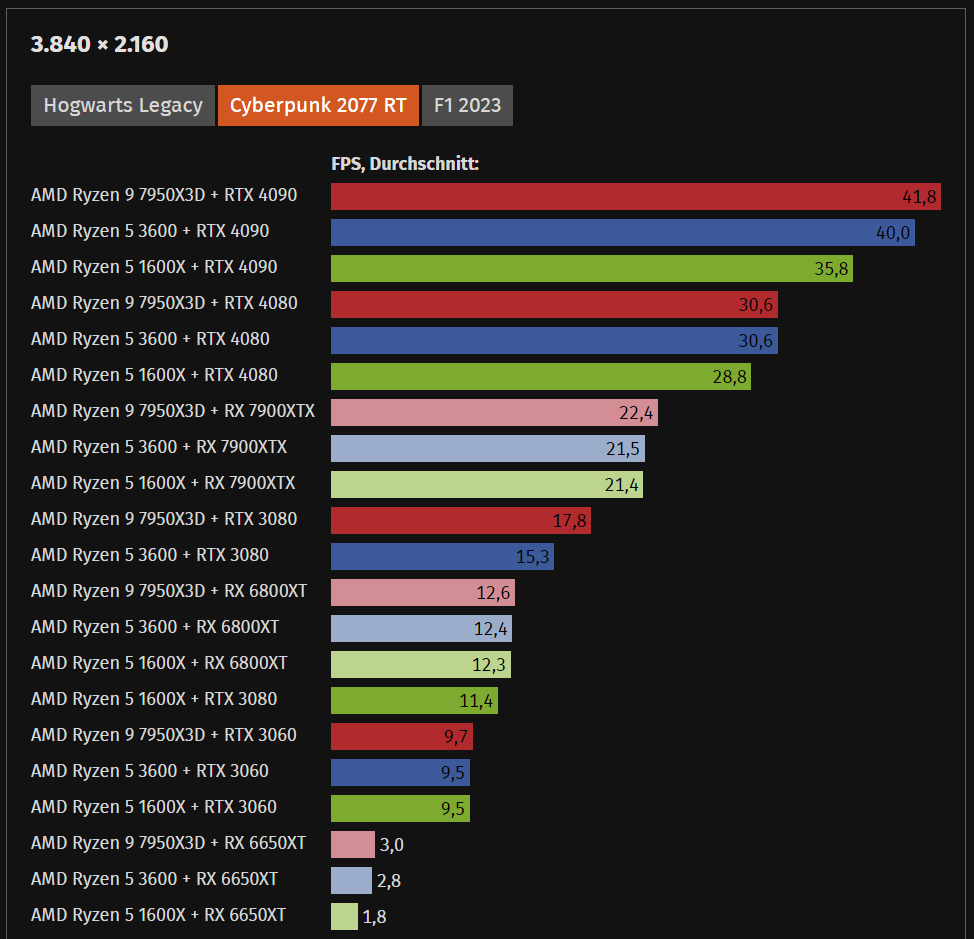974x939 pixels.
Task: Select the Cyberpunk 2077 RT tab
Action: [x=318, y=106]
